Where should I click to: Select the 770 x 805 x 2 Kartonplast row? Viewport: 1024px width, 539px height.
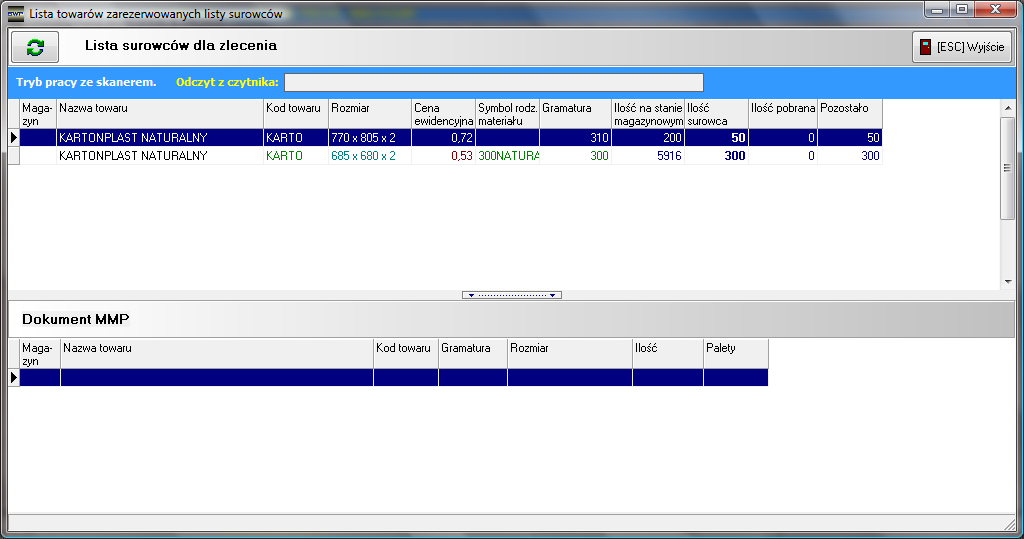(160, 137)
